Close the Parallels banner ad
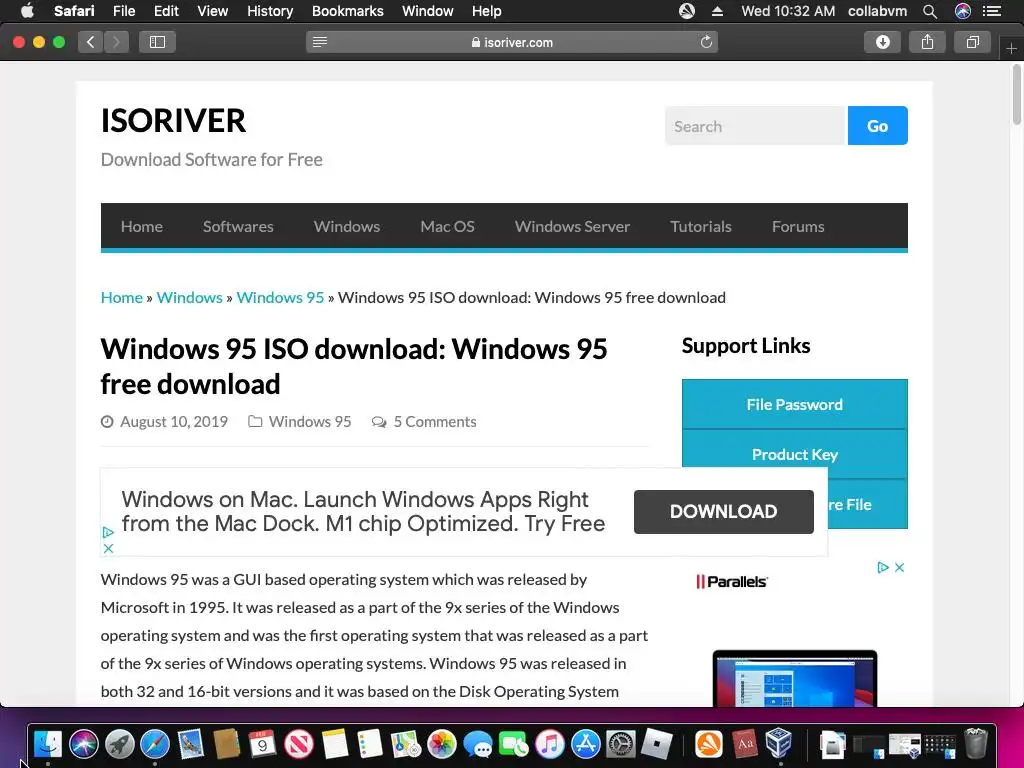Viewport: 1024px width, 768px height. point(108,549)
